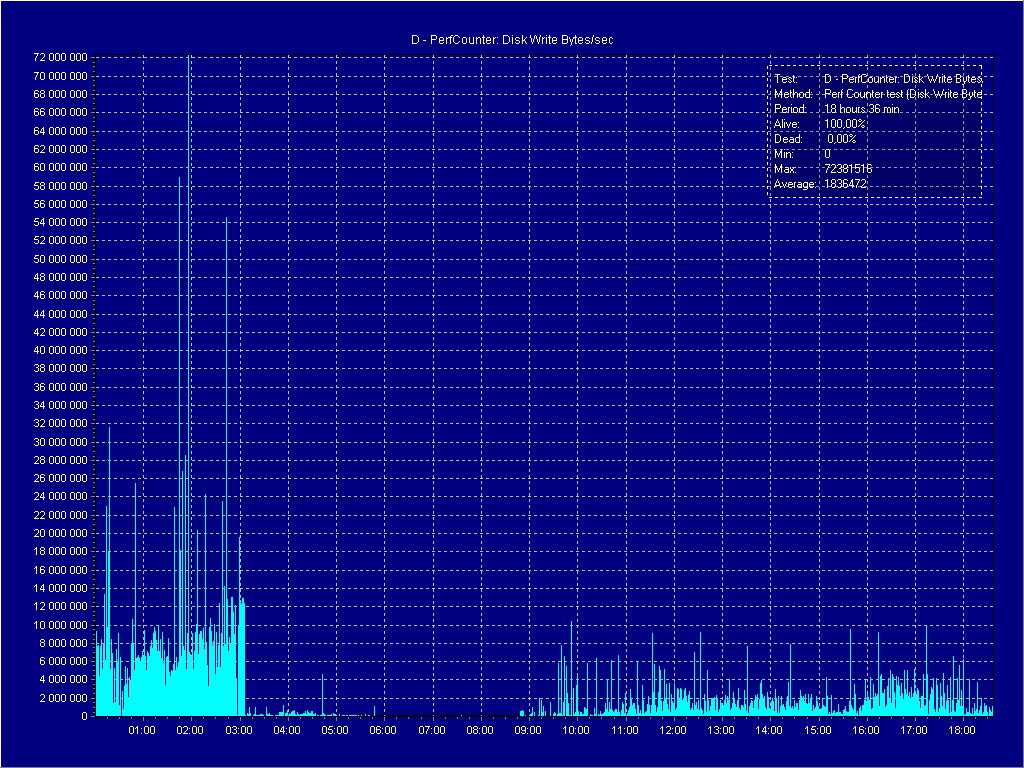Select the Max 72381516 legend value
The width and height of the screenshot is (1024, 768).
tap(848, 169)
